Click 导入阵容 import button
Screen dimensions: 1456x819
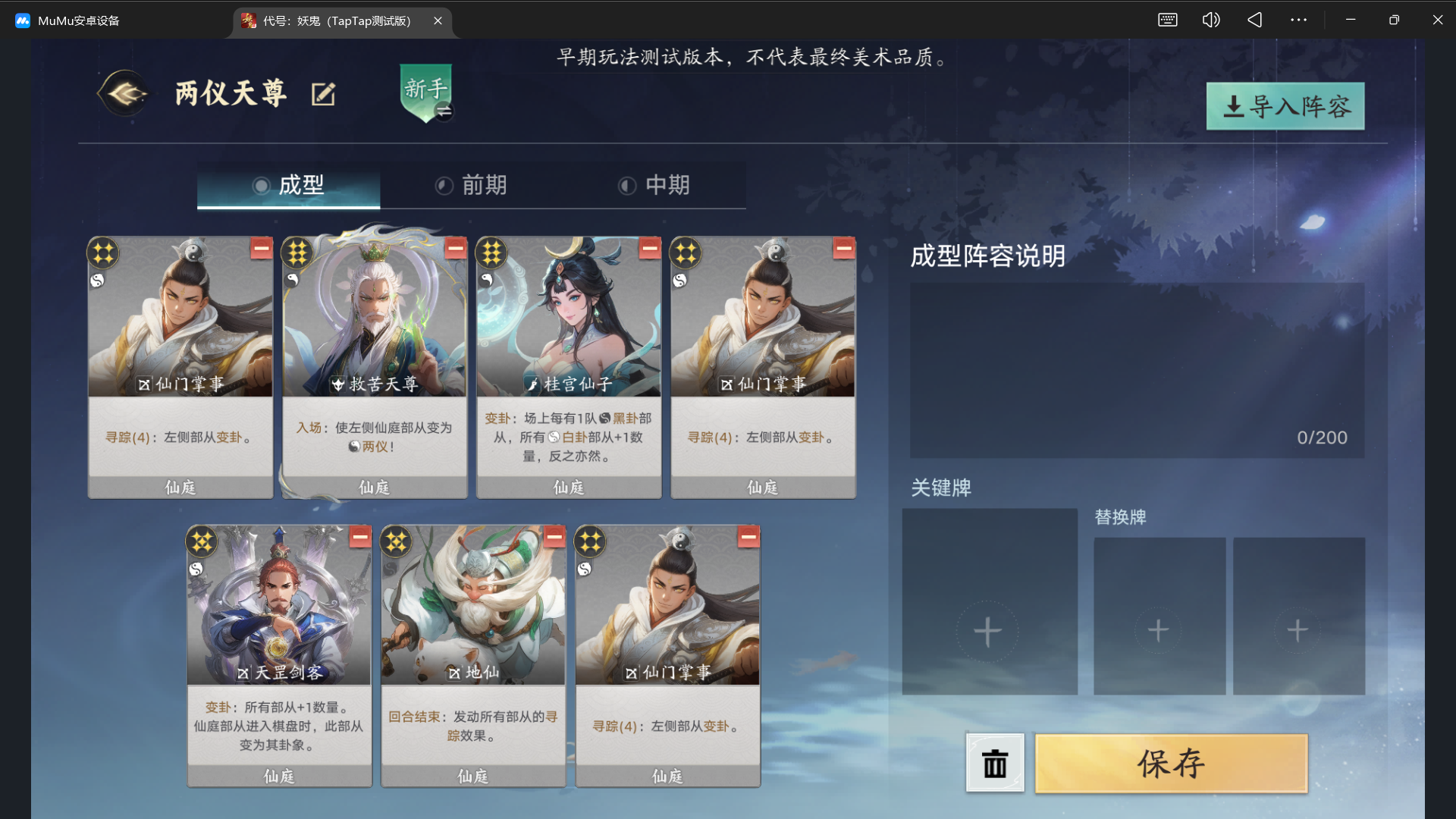1285,106
